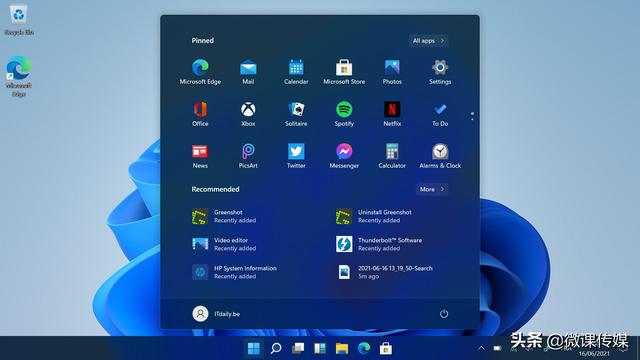Expand the All apps list

(x=428, y=40)
